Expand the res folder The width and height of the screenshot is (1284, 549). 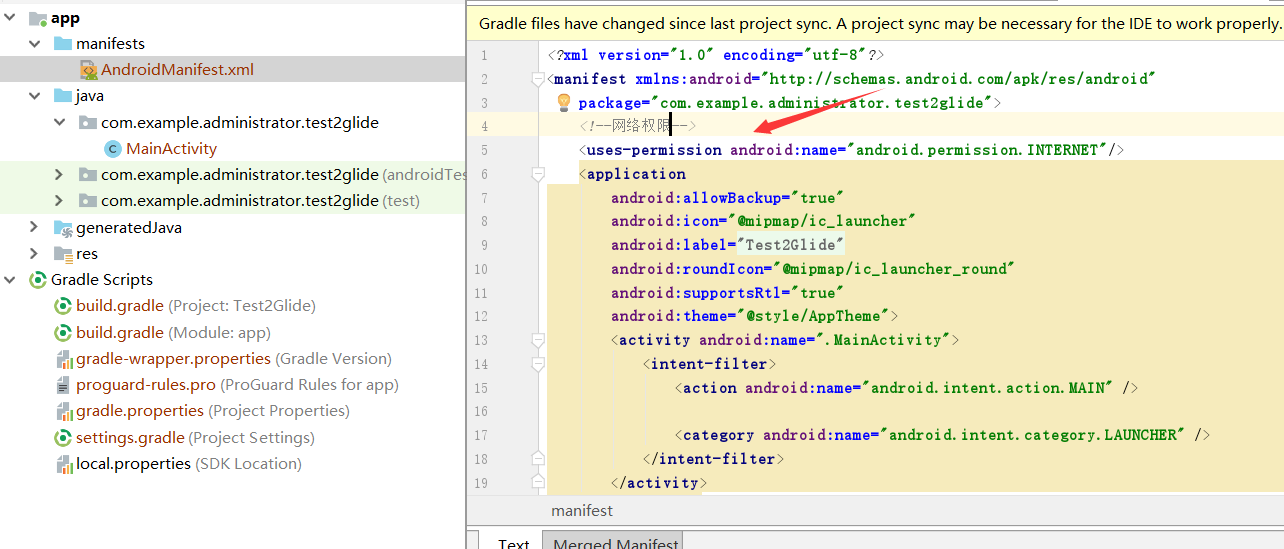(x=35, y=253)
